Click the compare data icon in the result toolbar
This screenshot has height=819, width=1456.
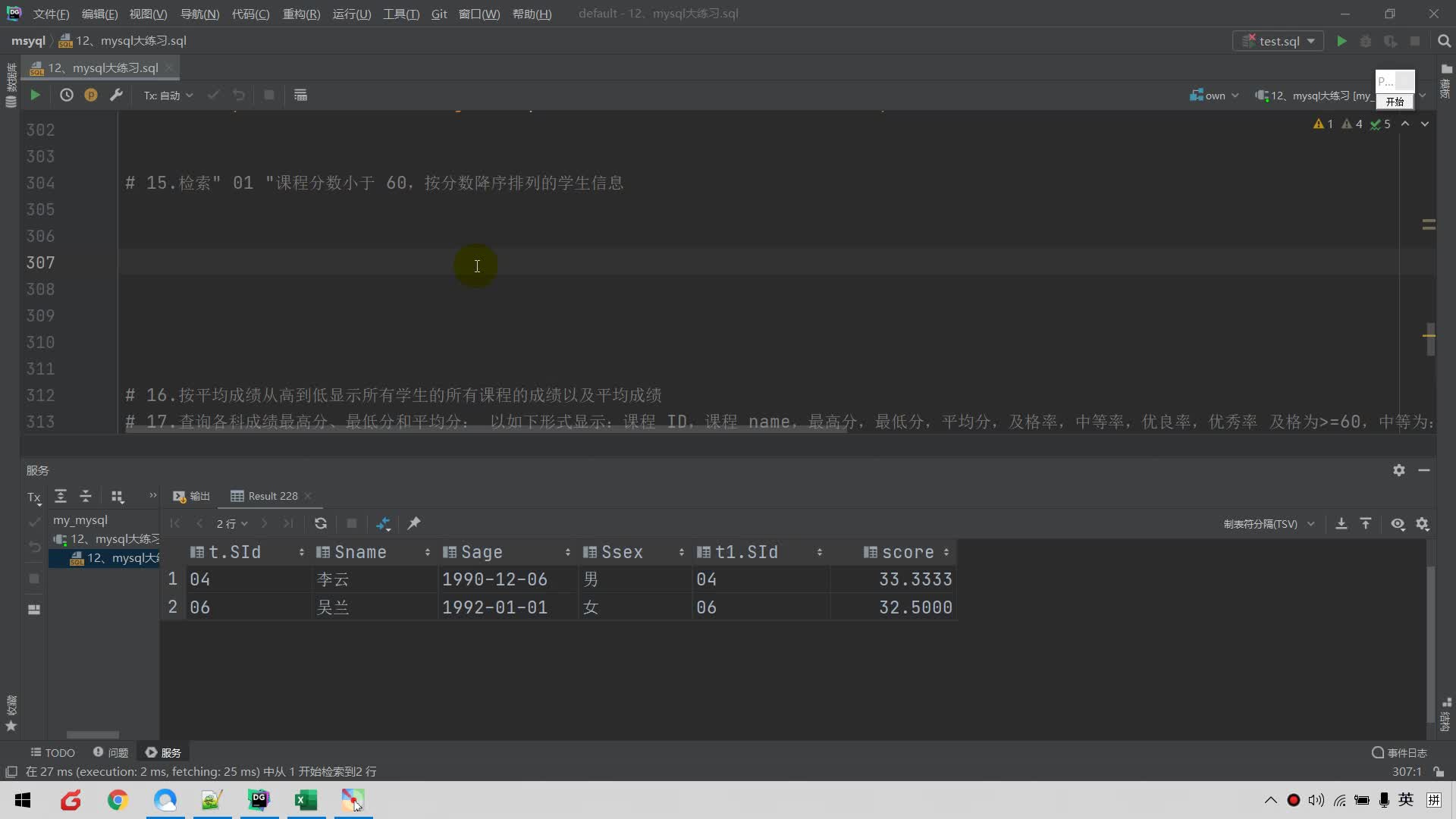[383, 523]
